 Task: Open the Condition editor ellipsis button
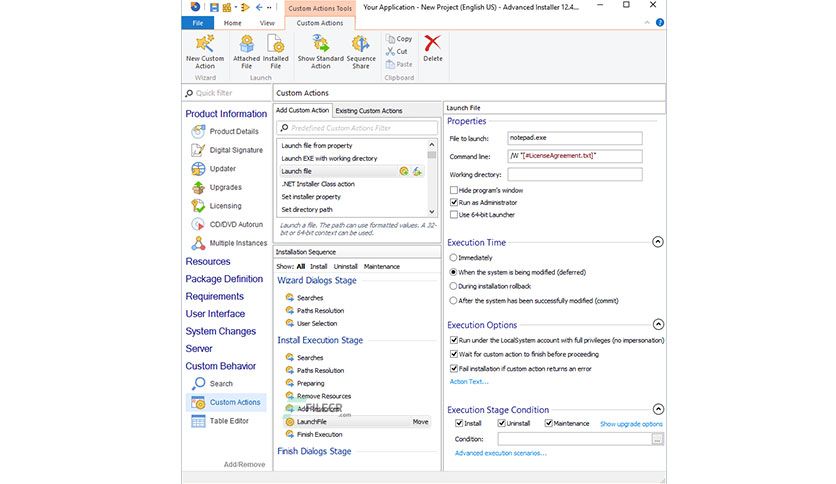coord(657,439)
